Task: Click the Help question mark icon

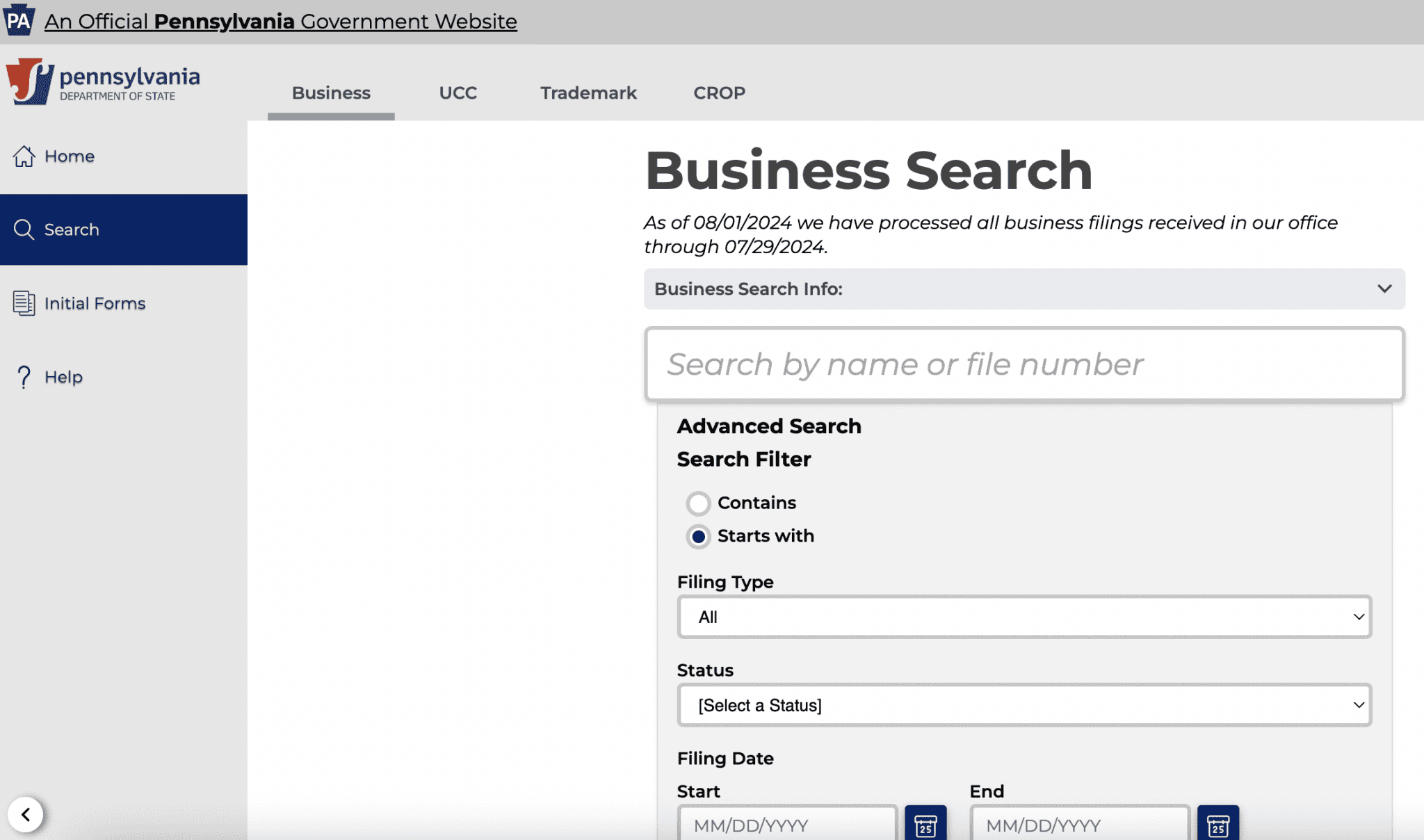Action: click(x=24, y=377)
